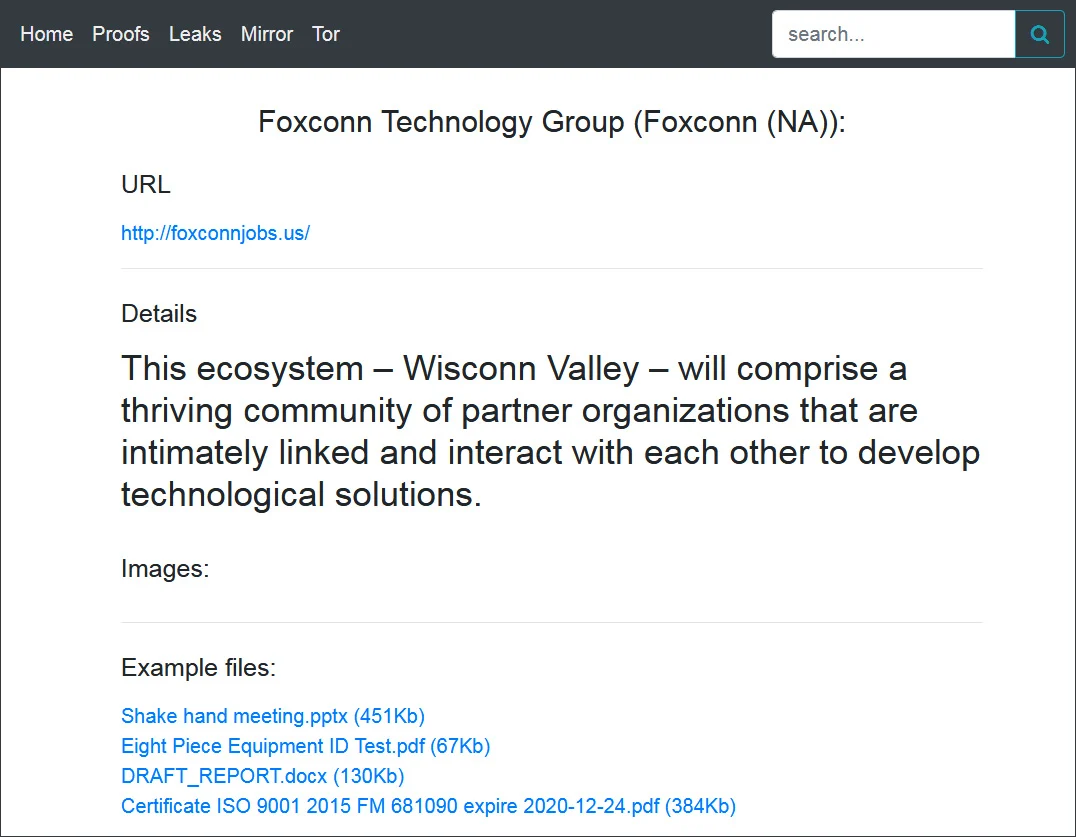The width and height of the screenshot is (1076, 837).
Task: Open the Mirror nav link
Action: pyautogui.click(x=267, y=34)
